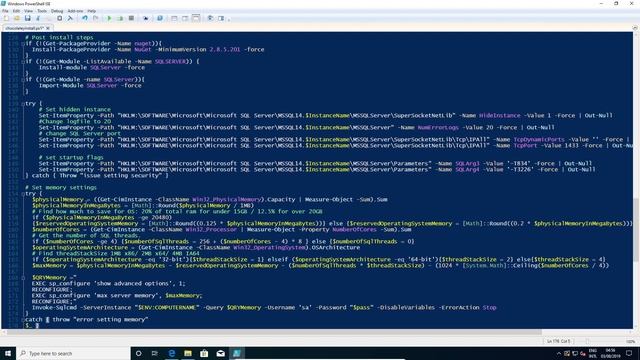Open the View menu
640x360 pixels.
pyautogui.click(x=28, y=11)
